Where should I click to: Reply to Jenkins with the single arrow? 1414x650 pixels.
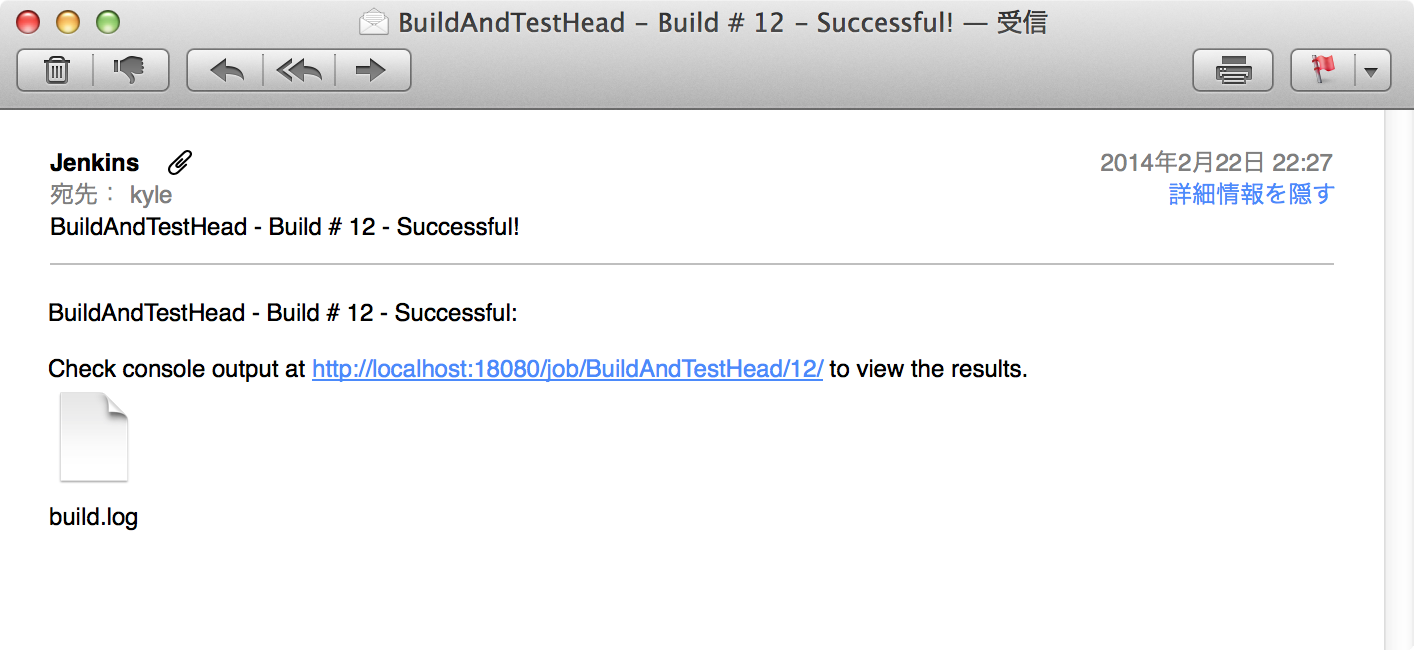[x=226, y=70]
